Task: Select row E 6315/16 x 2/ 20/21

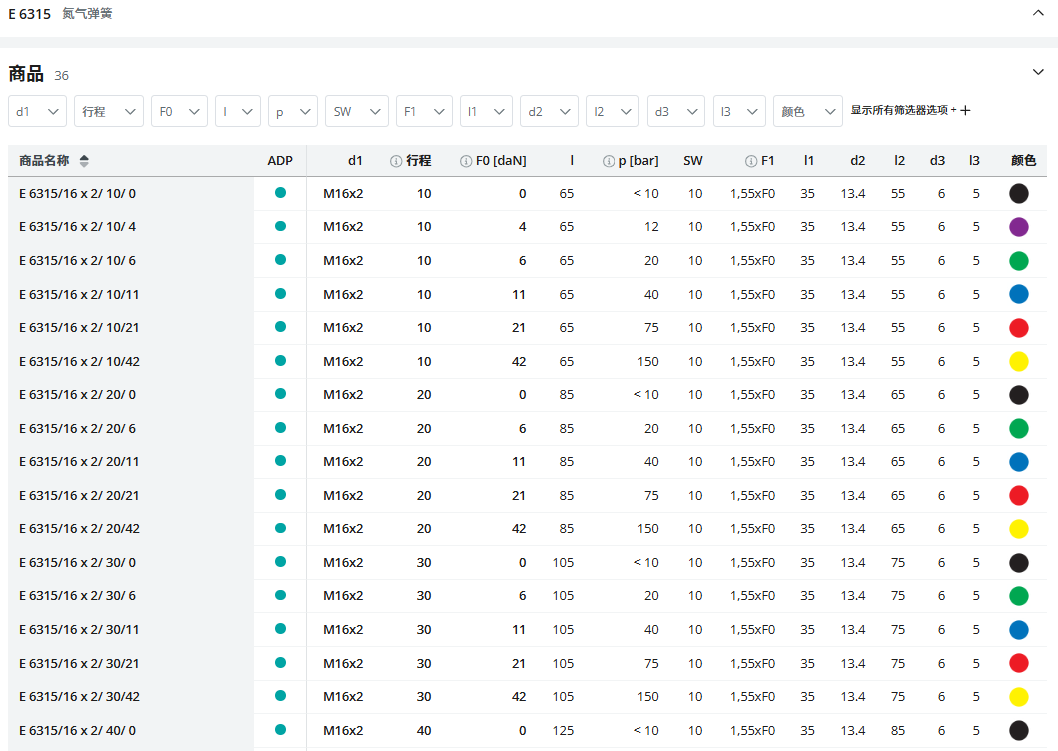Action: click(x=528, y=495)
